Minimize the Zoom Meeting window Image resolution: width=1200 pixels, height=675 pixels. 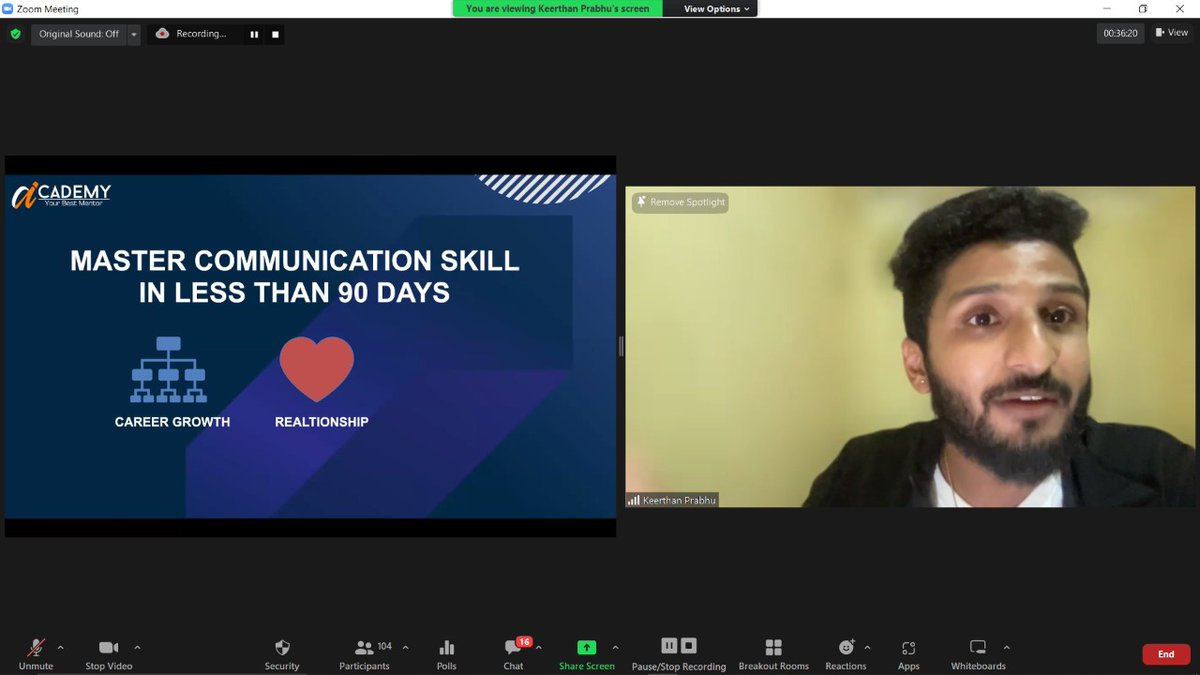coord(1108,8)
